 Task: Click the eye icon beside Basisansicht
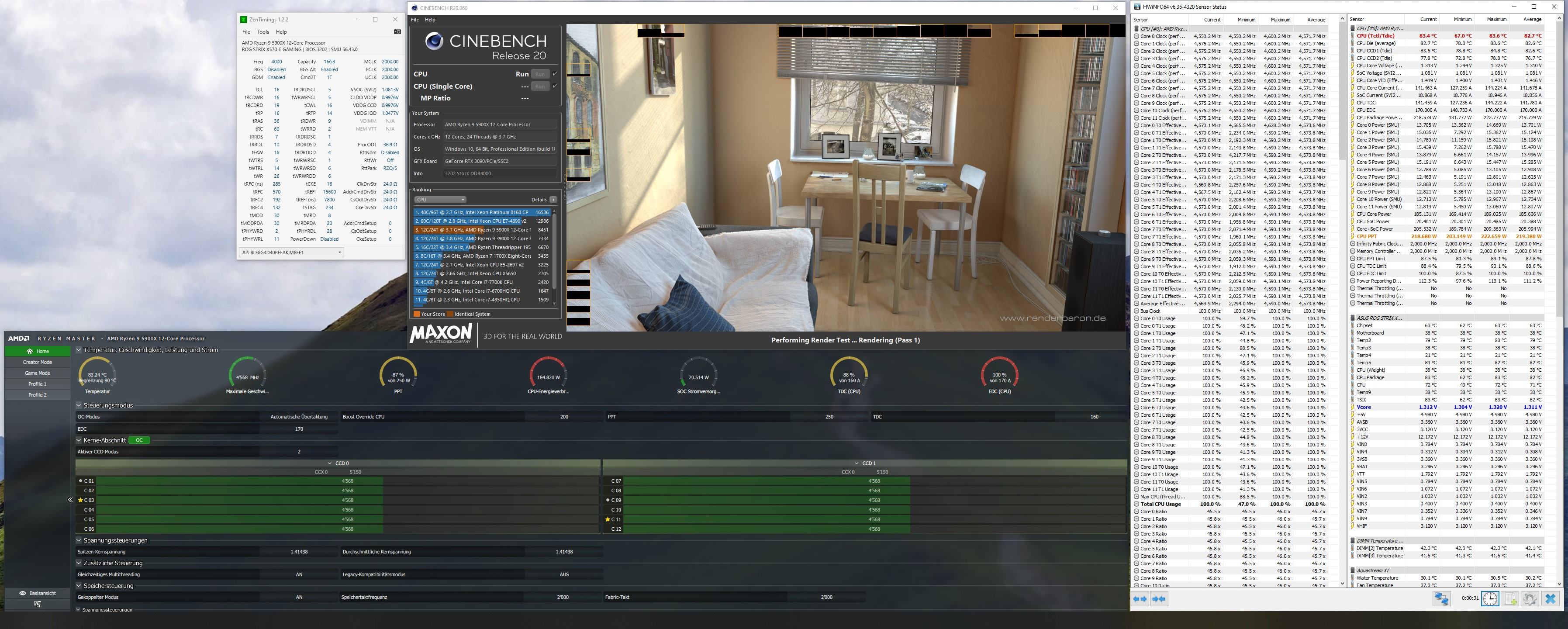[x=23, y=593]
